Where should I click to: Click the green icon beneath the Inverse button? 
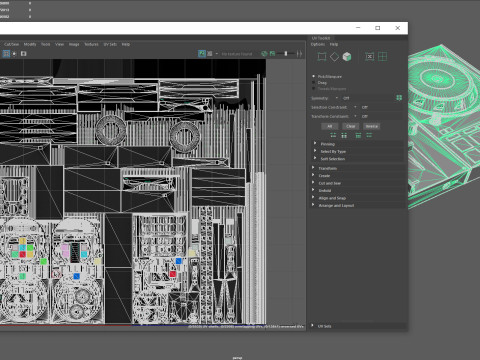tap(369, 135)
